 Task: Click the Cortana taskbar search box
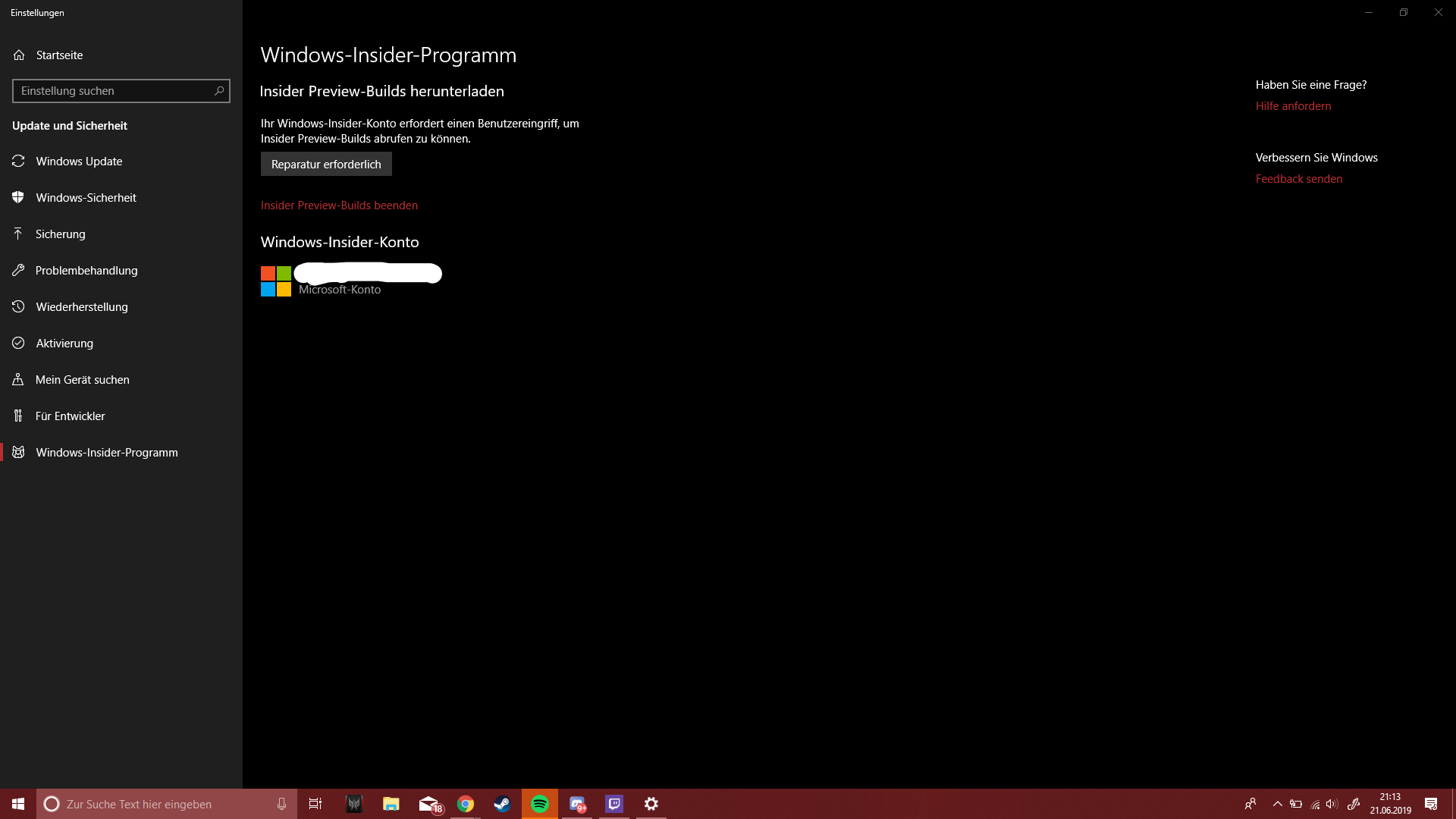tap(167, 804)
